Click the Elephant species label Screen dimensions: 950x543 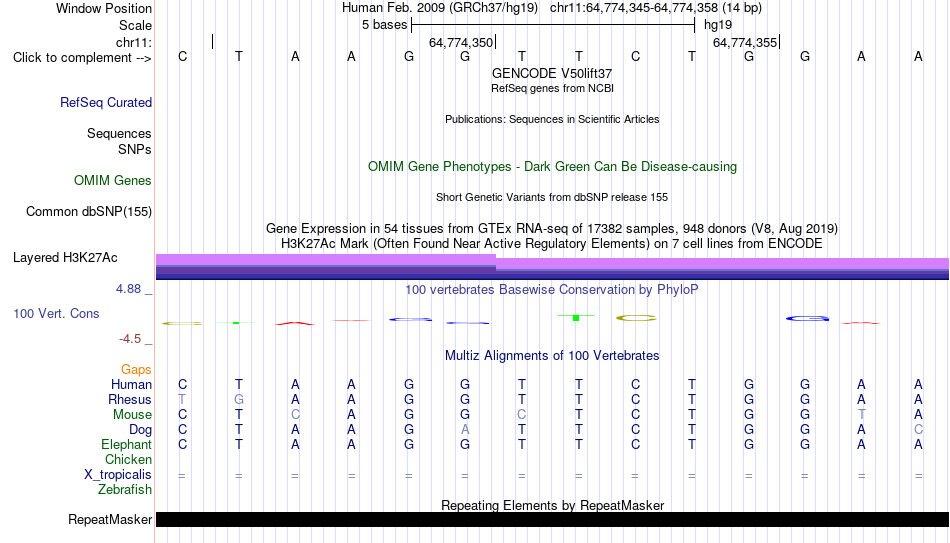pos(126,445)
